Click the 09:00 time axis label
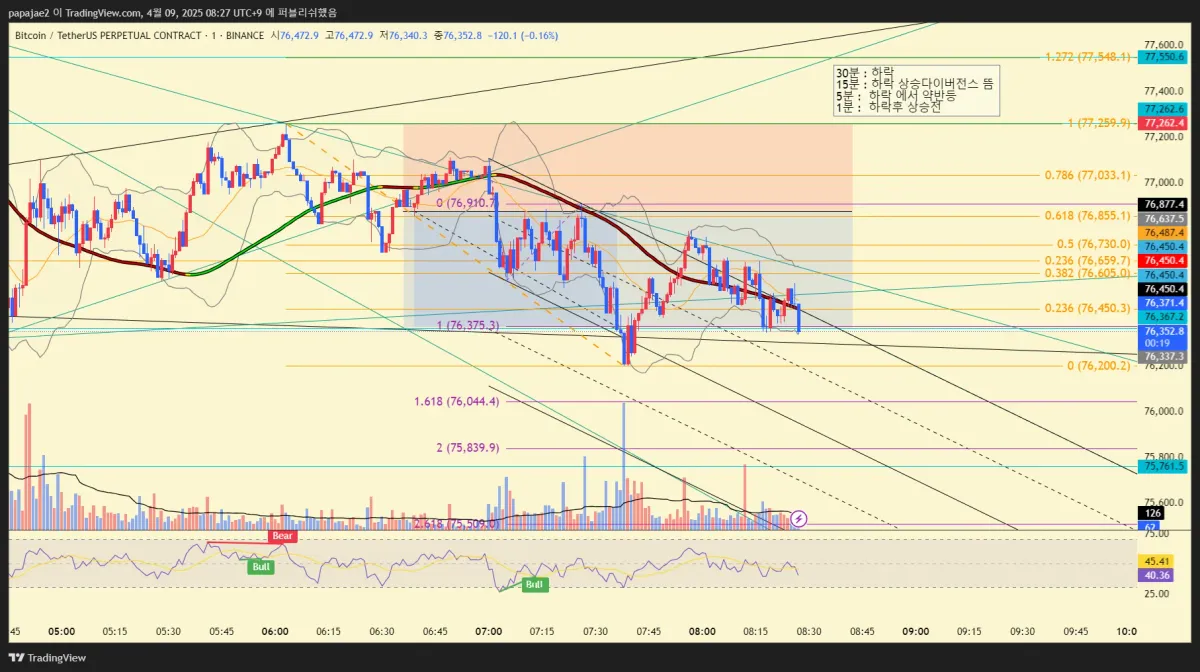 click(915, 631)
